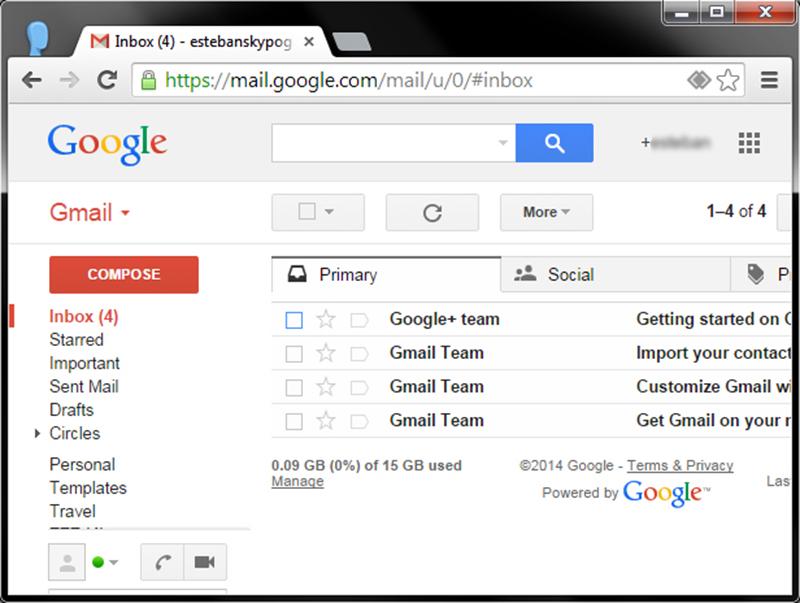
Task: Open the Chrome hamburger menu
Action: tap(769, 80)
